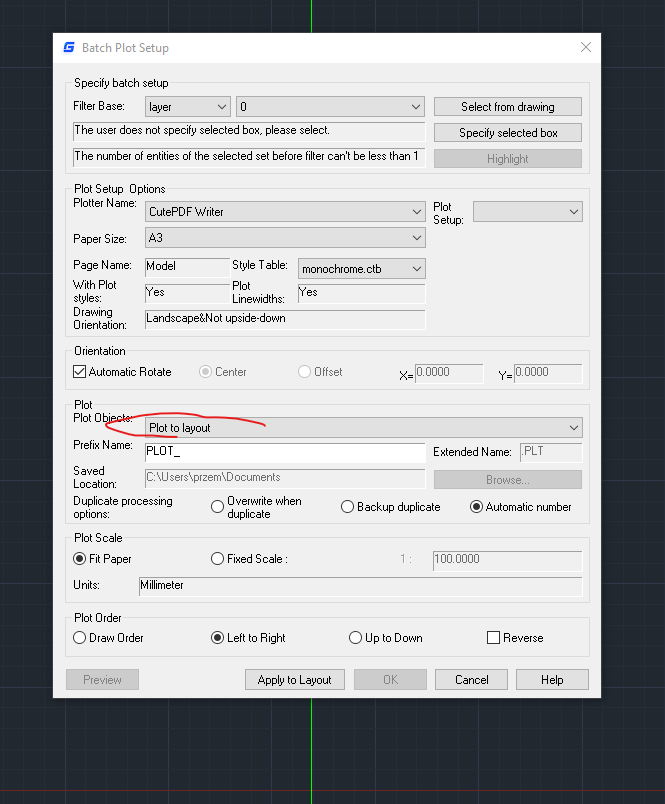Expand the Plotter Name CutePDF Writer dropdown
Viewport: 665px width, 804px height.
tap(285, 212)
